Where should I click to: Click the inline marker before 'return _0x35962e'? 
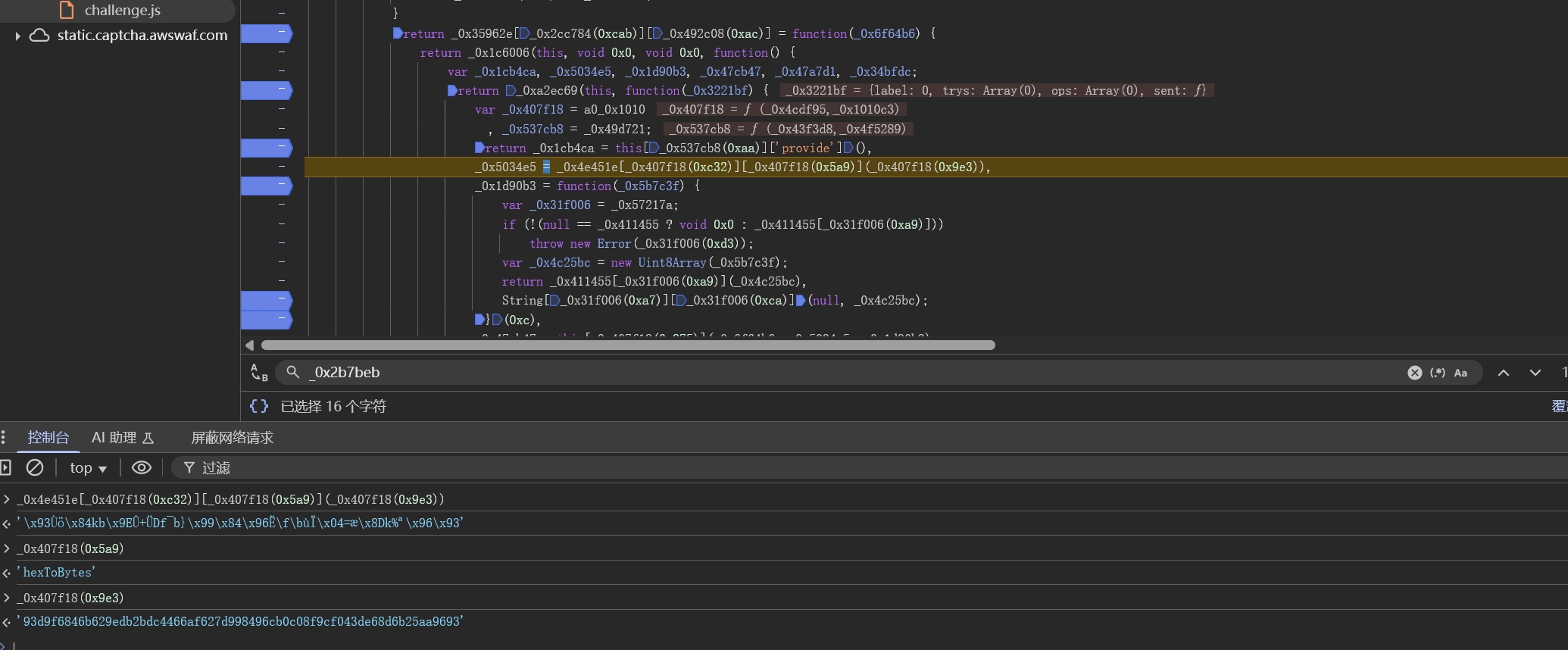pos(398,33)
